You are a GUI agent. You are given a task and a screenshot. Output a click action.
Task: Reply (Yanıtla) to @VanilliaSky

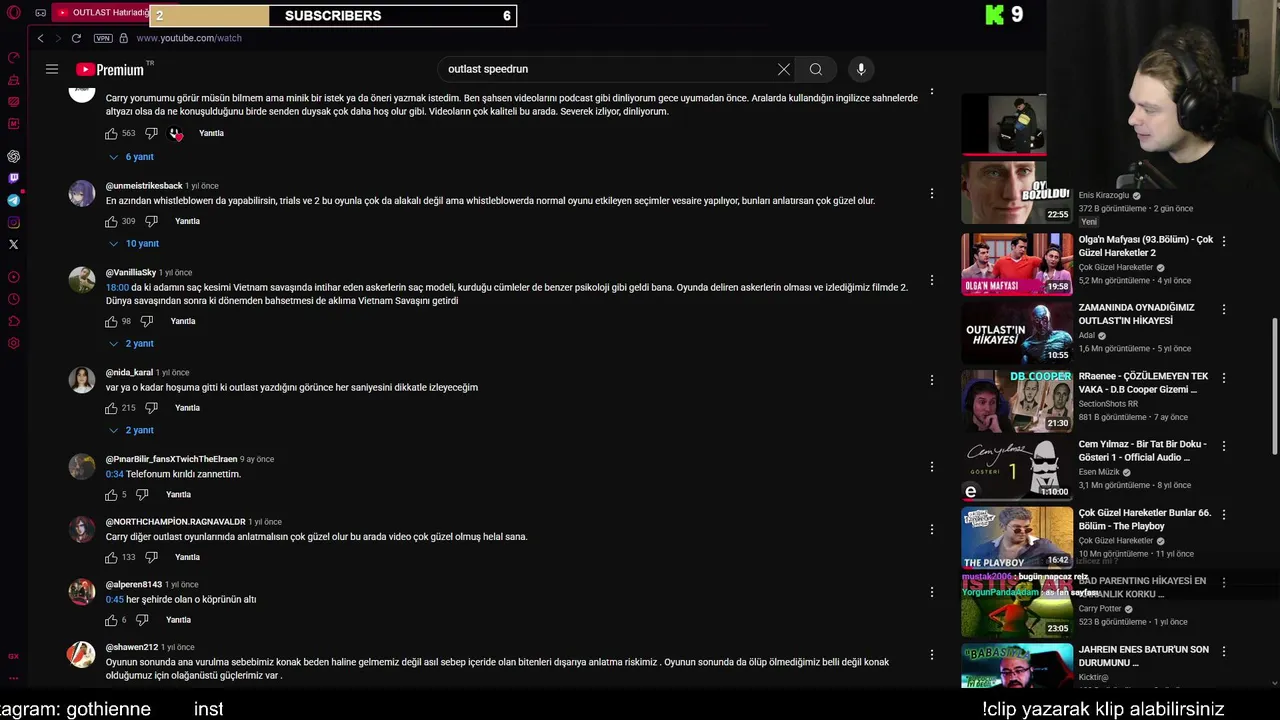pyautogui.click(x=183, y=321)
